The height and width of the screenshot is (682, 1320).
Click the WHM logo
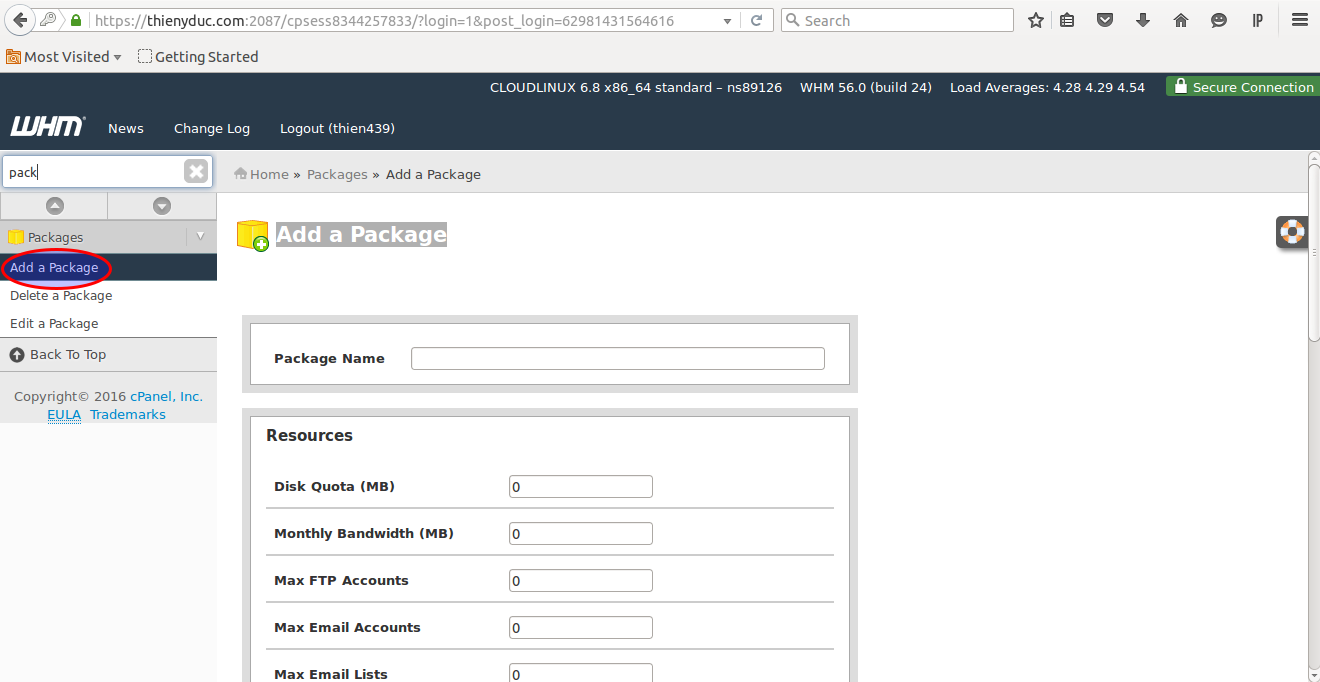click(47, 127)
